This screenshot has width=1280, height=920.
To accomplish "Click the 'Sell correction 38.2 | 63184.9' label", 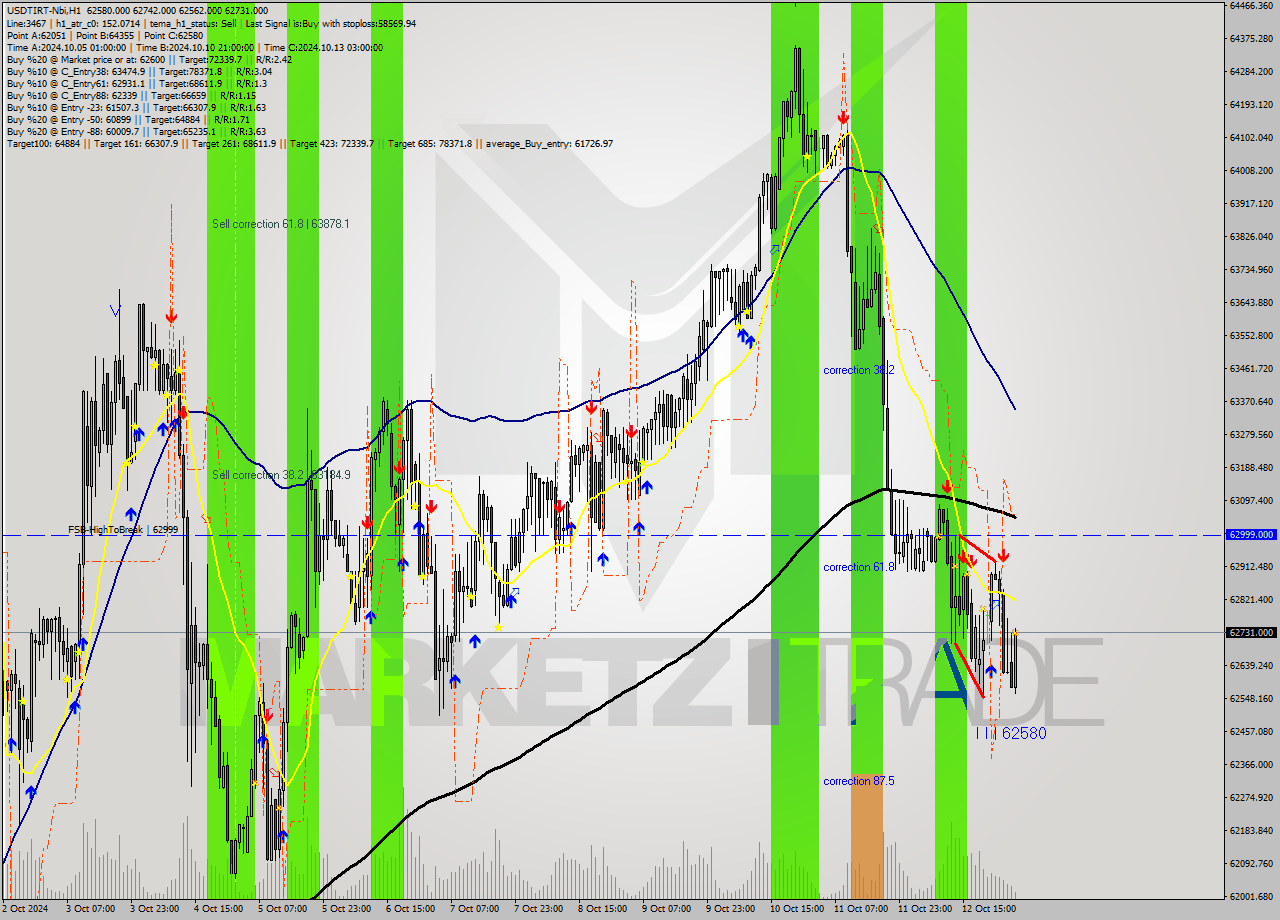I will pos(281,475).
